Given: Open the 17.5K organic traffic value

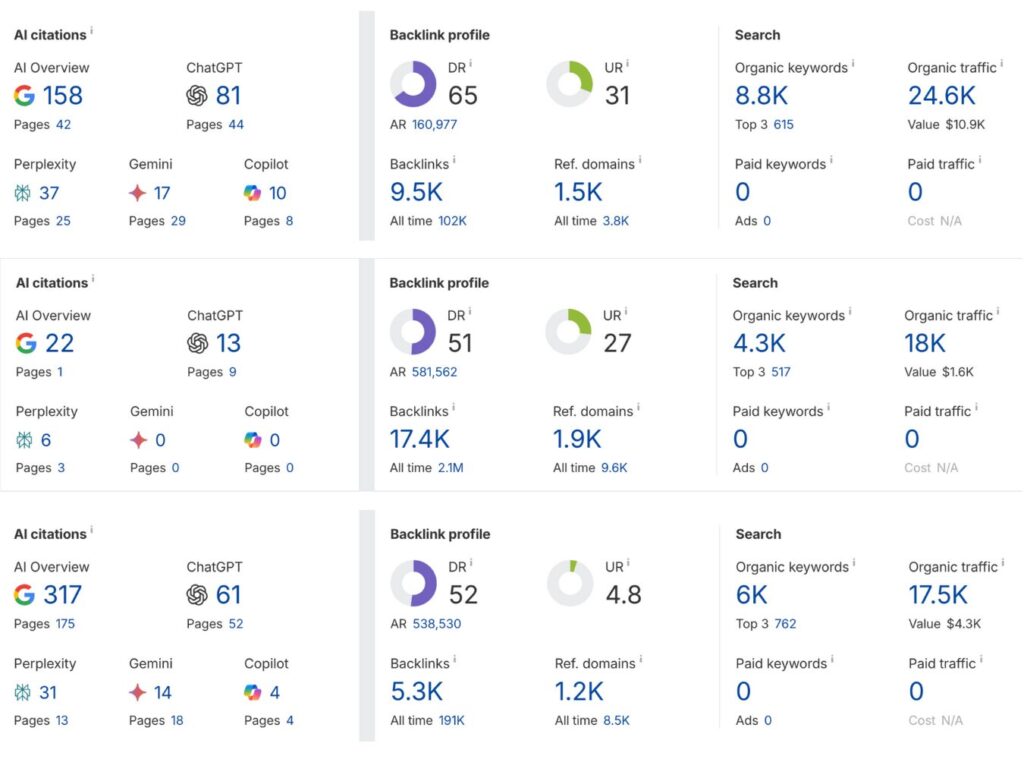Looking at the screenshot, I should tap(937, 595).
